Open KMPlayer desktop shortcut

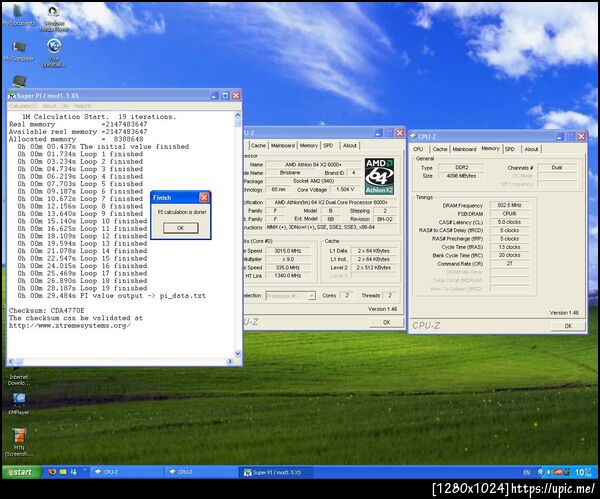click(18, 399)
